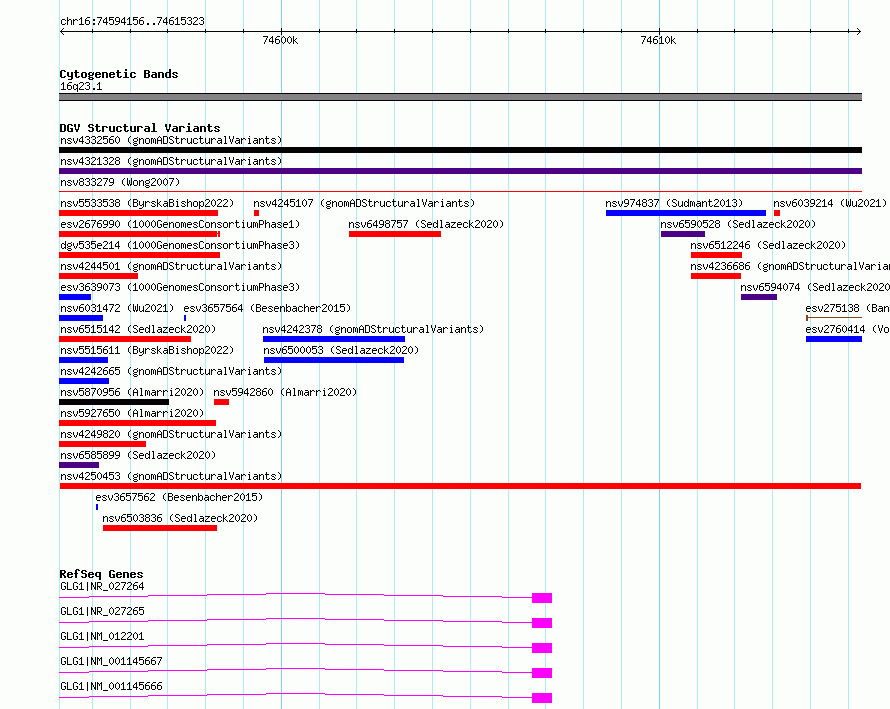Image resolution: width=890 pixels, height=709 pixels.
Task: Select the RefSeq Genes track title
Action: (x=101, y=574)
